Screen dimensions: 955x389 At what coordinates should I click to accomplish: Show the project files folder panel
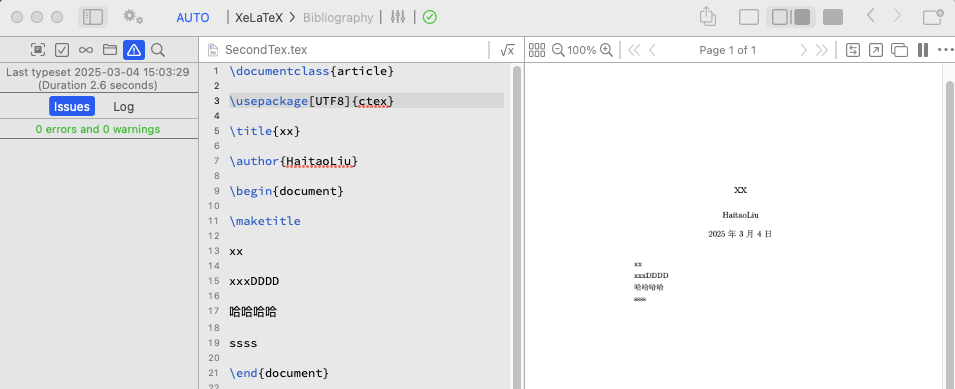[x=110, y=50]
